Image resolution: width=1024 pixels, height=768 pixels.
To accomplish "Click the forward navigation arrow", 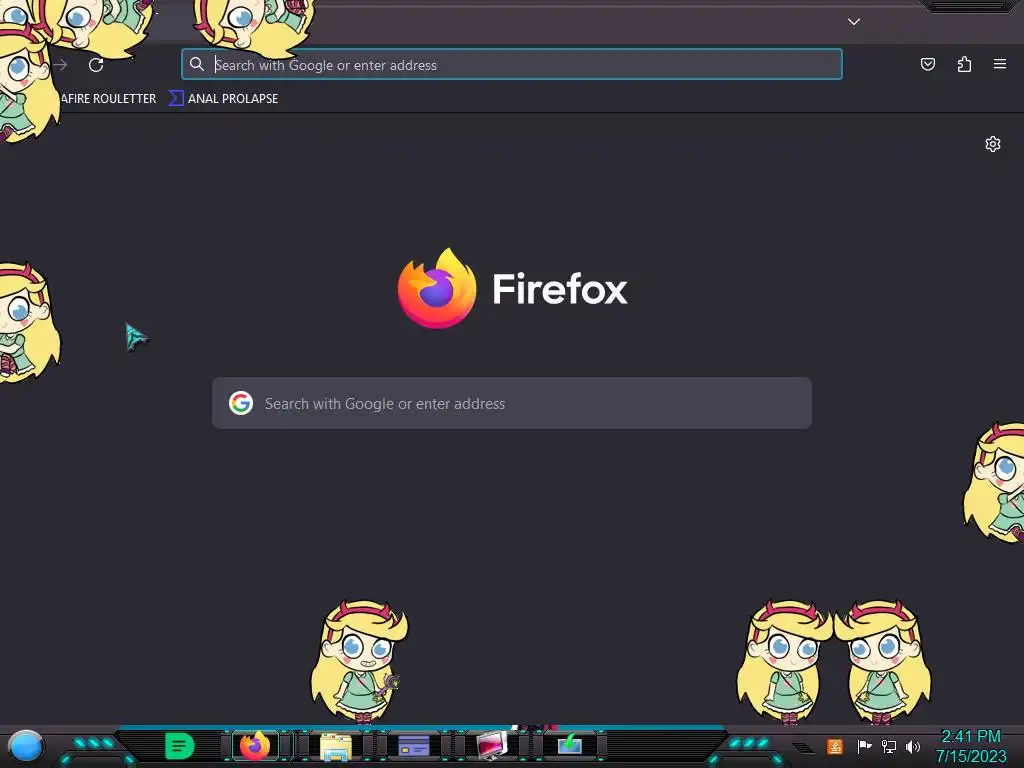I will [60, 65].
